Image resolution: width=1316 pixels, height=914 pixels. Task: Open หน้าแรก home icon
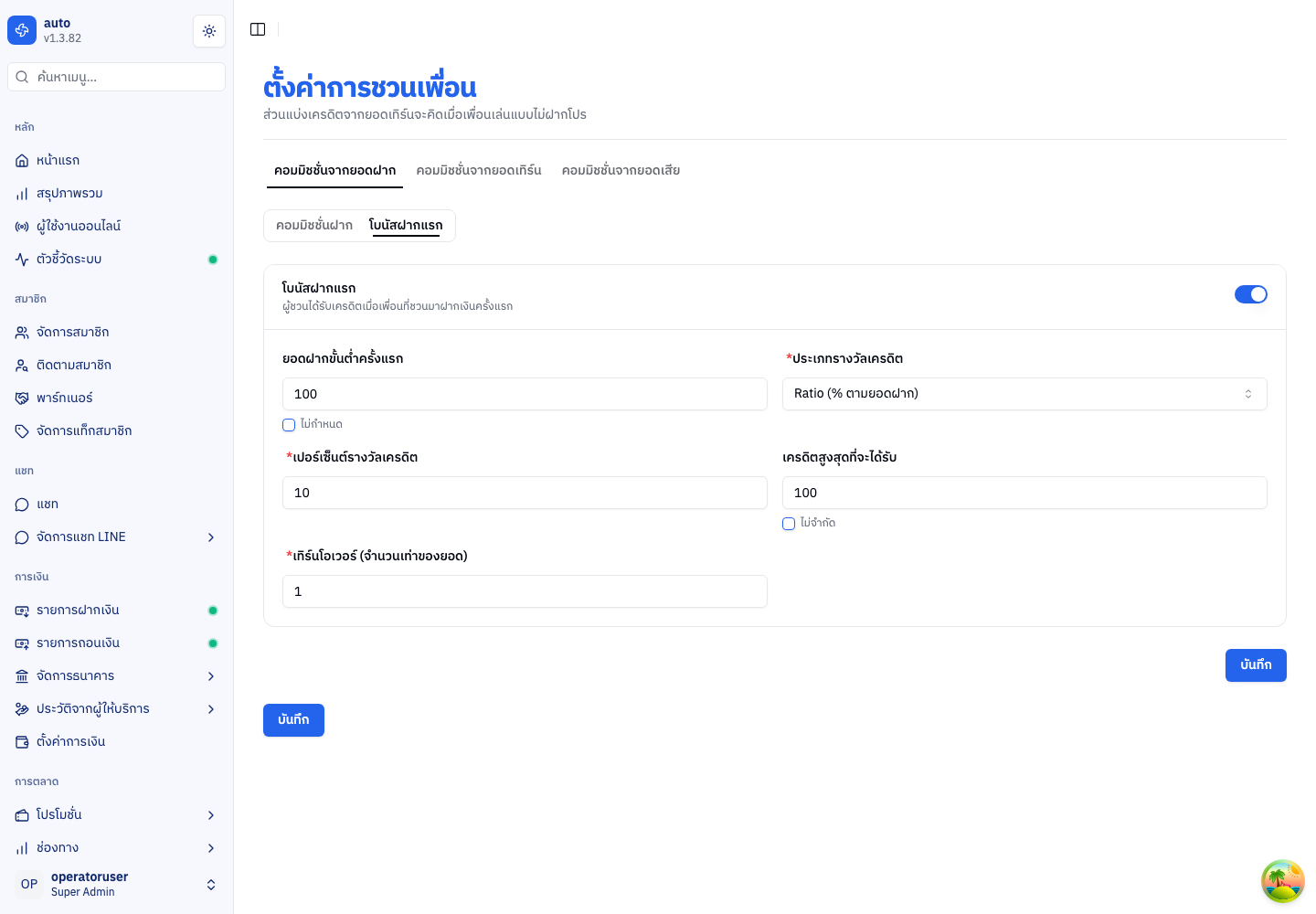22,161
